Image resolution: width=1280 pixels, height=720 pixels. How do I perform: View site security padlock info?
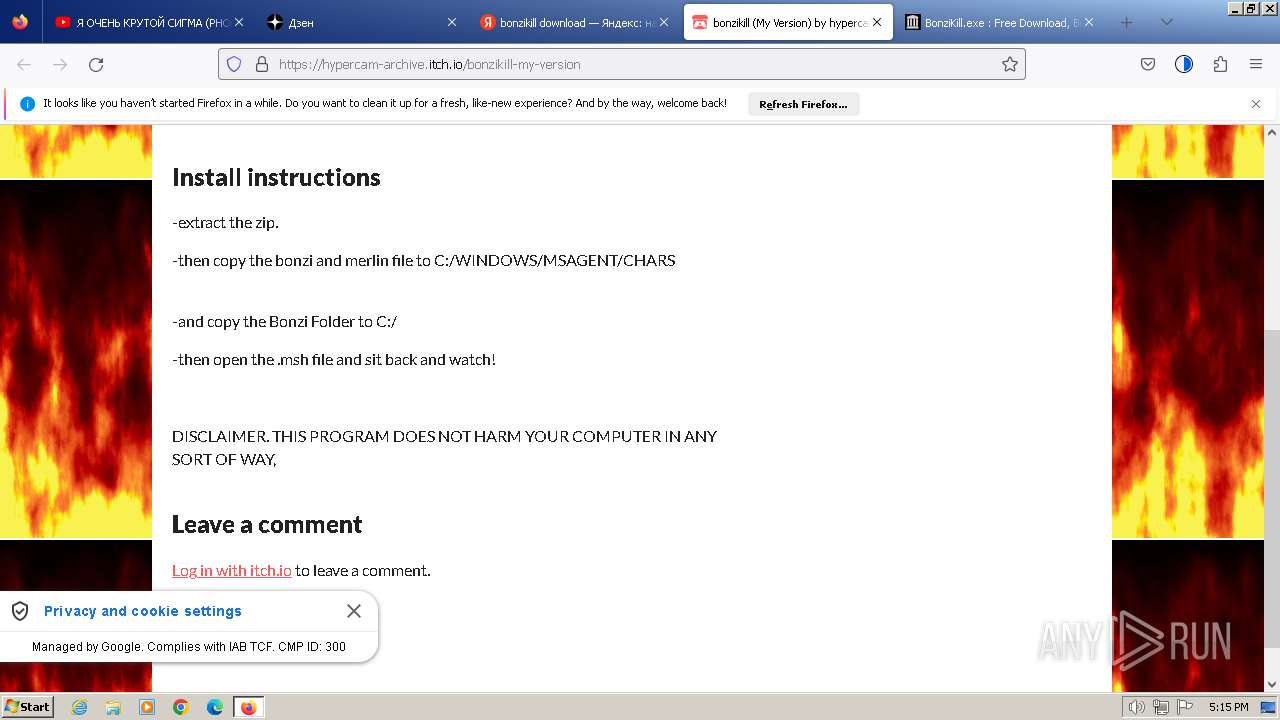[x=262, y=64]
